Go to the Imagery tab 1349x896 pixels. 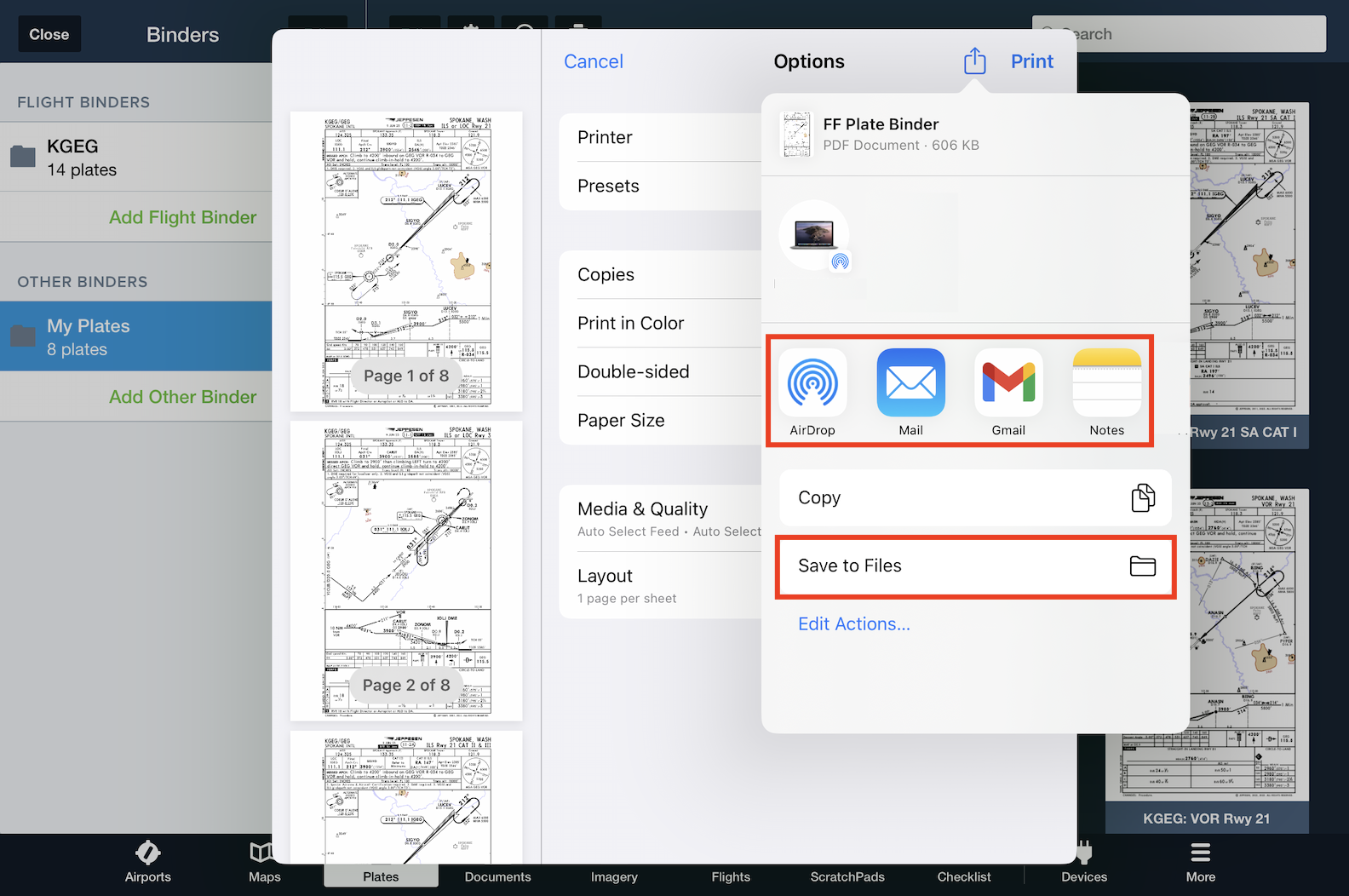pos(614,876)
